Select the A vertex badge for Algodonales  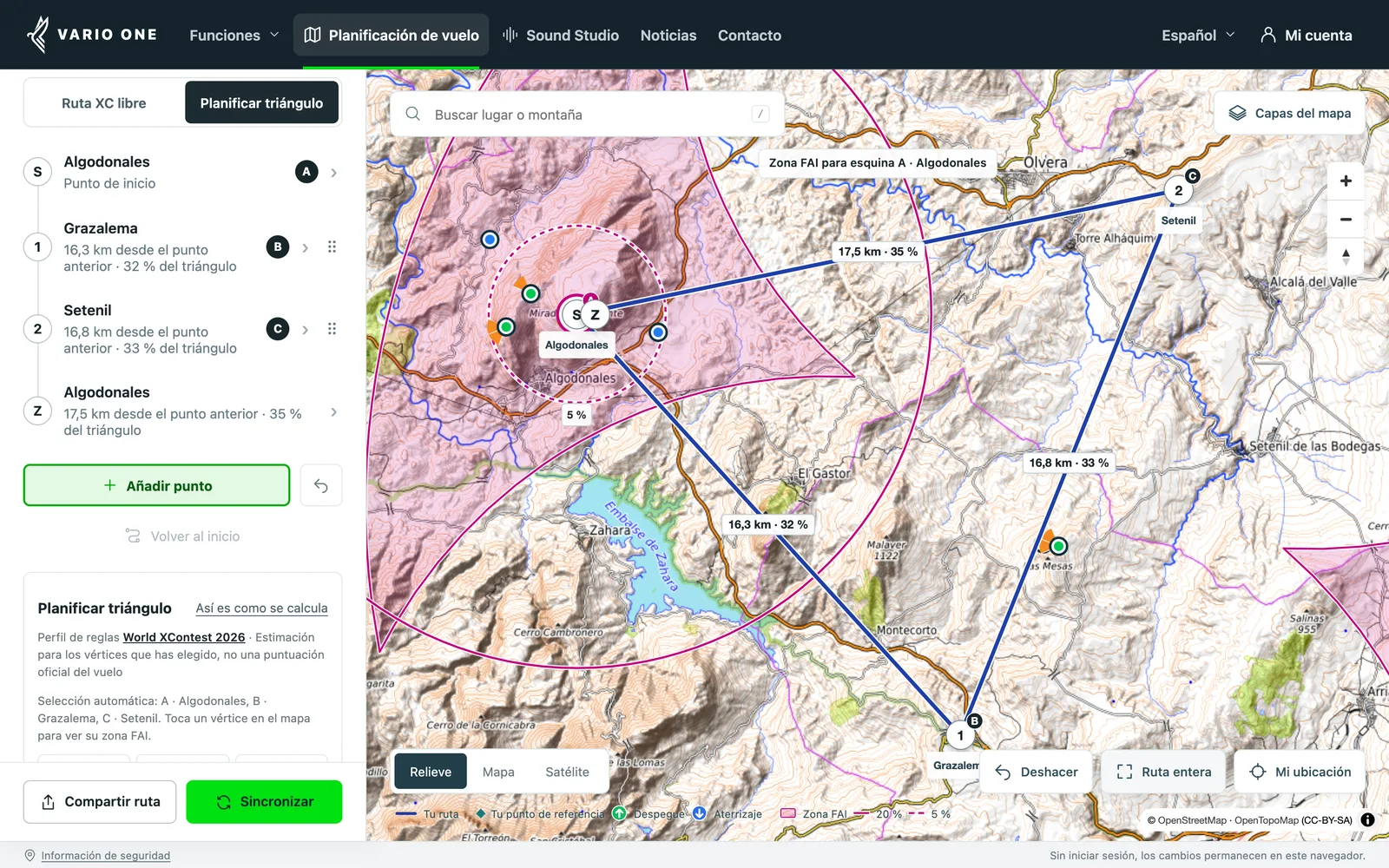coord(306,172)
